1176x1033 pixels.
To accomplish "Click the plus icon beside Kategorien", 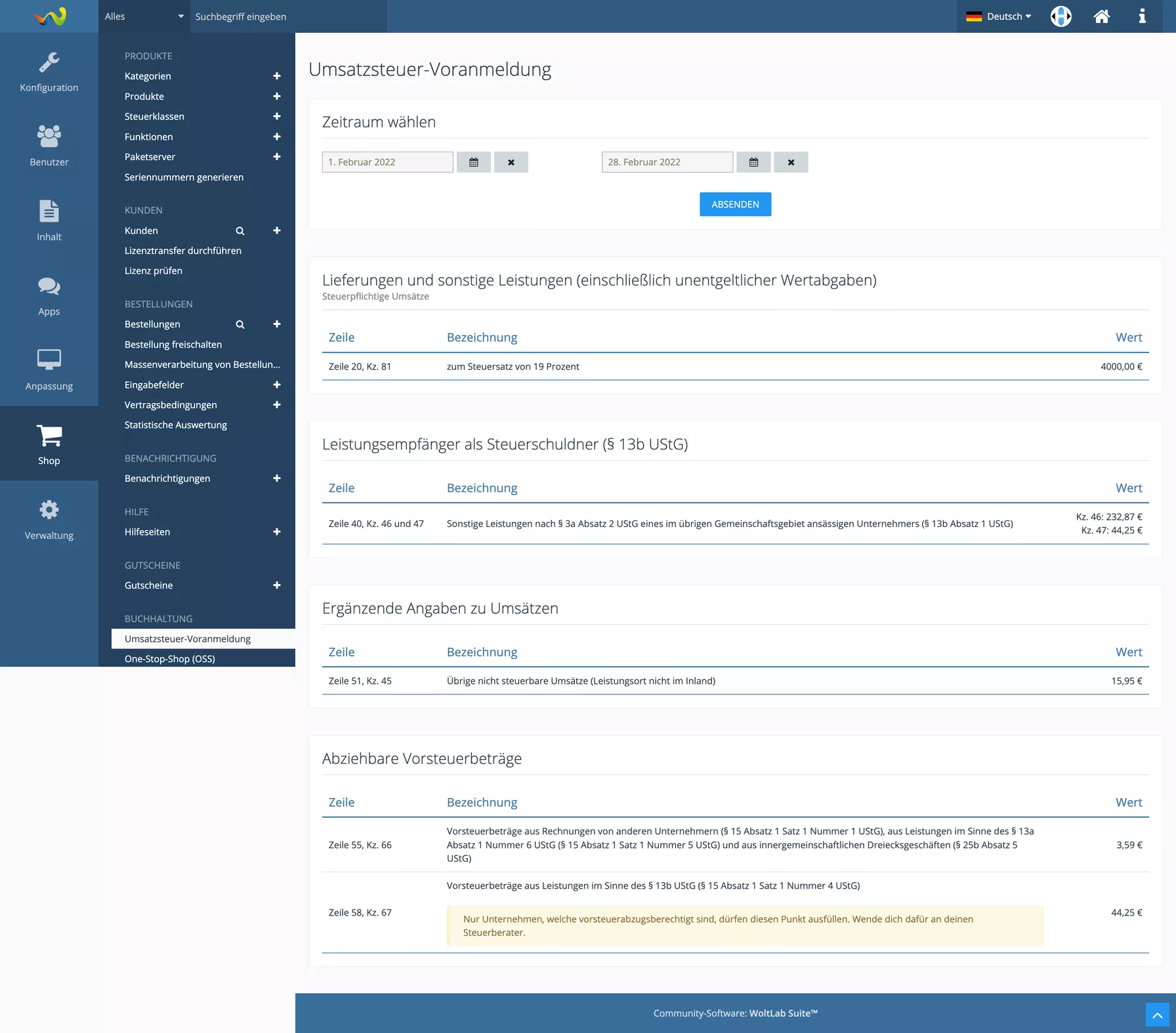I will pyautogui.click(x=276, y=76).
